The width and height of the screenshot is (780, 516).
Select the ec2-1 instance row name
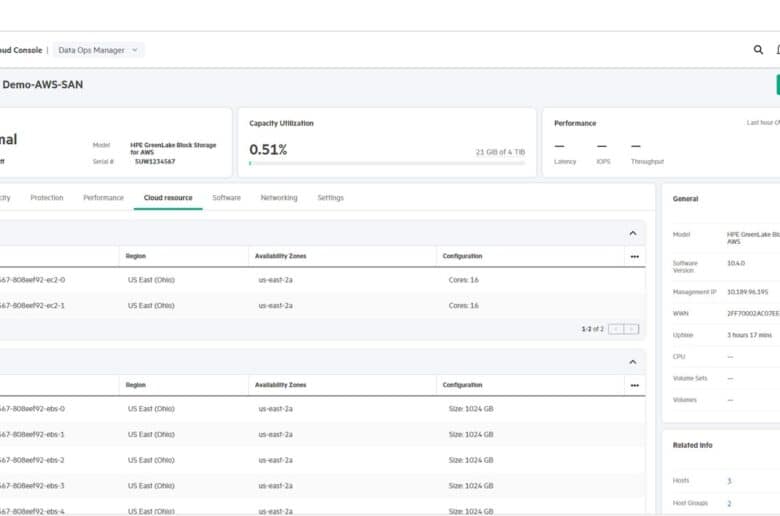[32, 306]
